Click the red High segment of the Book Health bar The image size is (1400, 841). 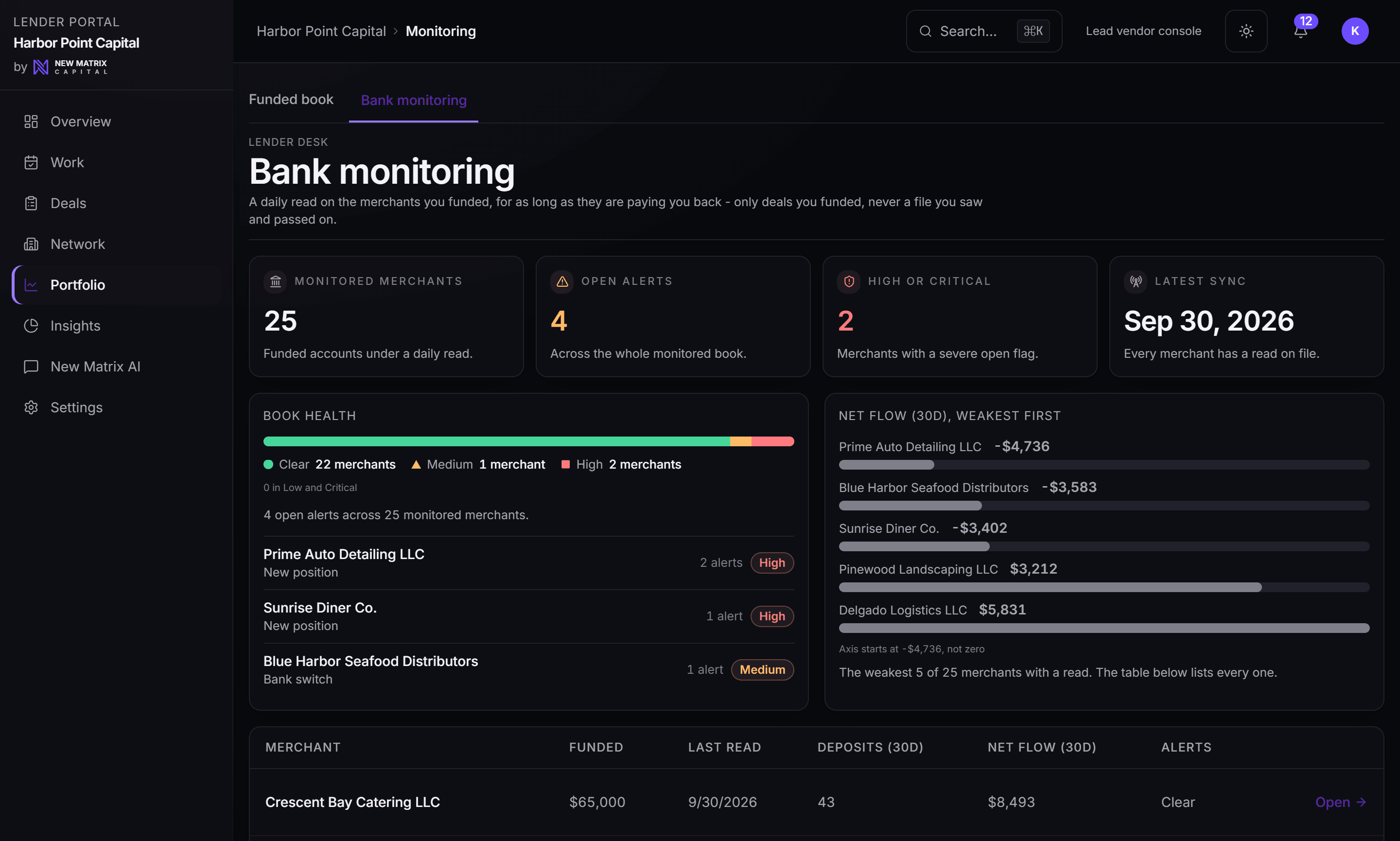(773, 441)
